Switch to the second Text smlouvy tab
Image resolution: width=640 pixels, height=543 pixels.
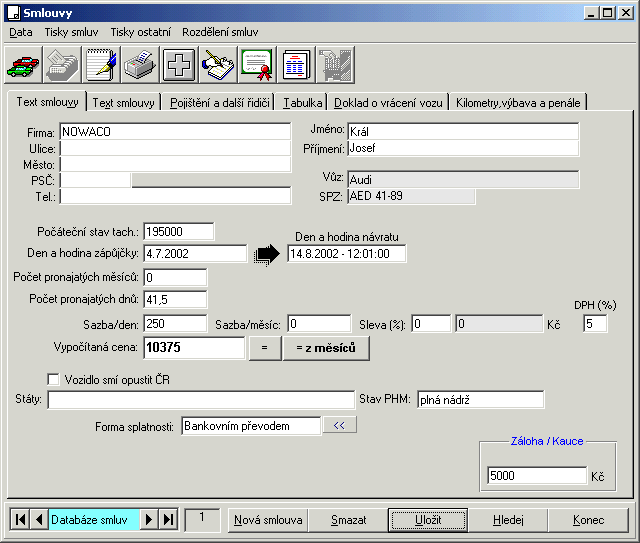[124, 103]
